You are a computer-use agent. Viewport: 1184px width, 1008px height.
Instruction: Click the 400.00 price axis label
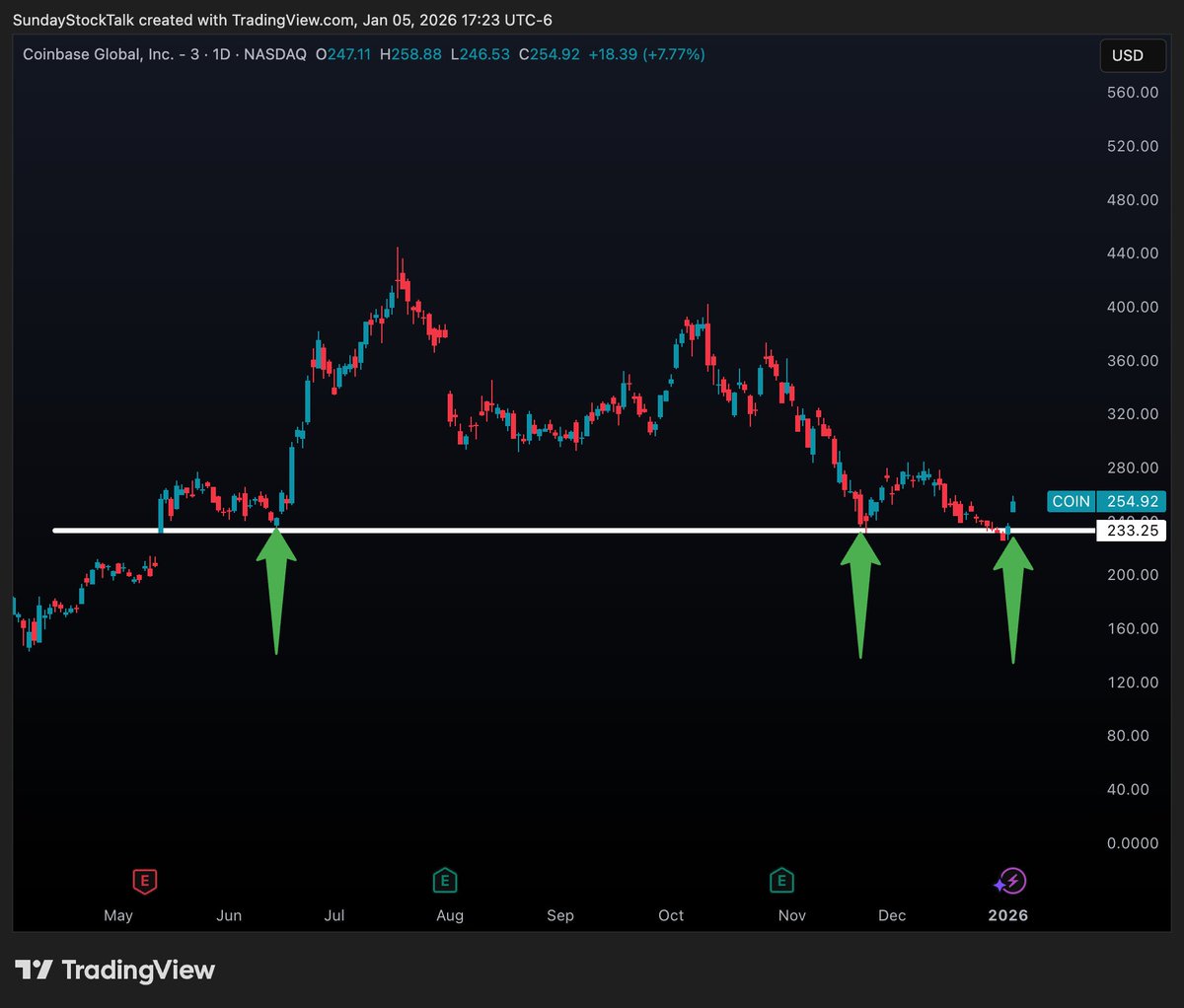click(x=1133, y=307)
